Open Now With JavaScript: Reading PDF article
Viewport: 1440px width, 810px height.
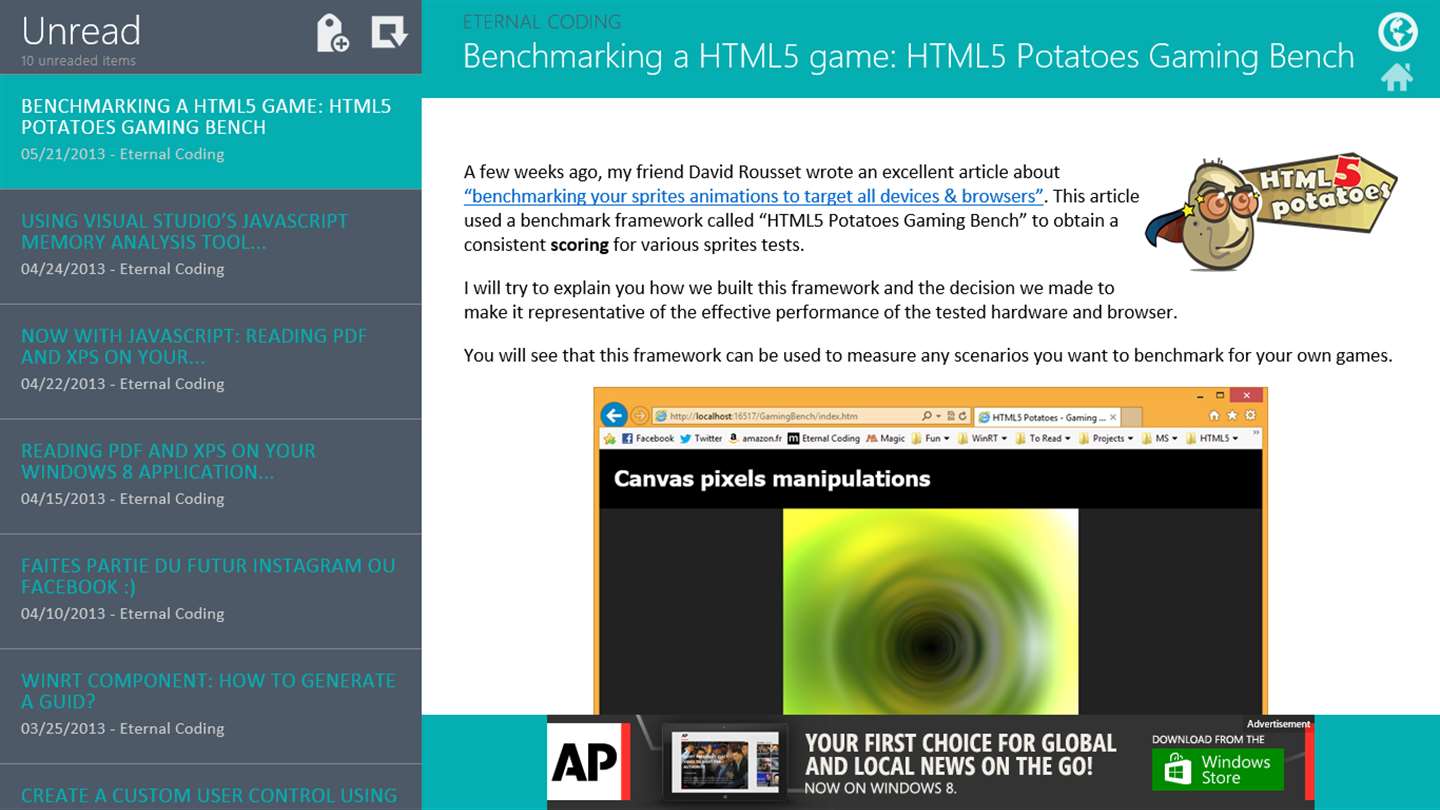[x=211, y=362]
